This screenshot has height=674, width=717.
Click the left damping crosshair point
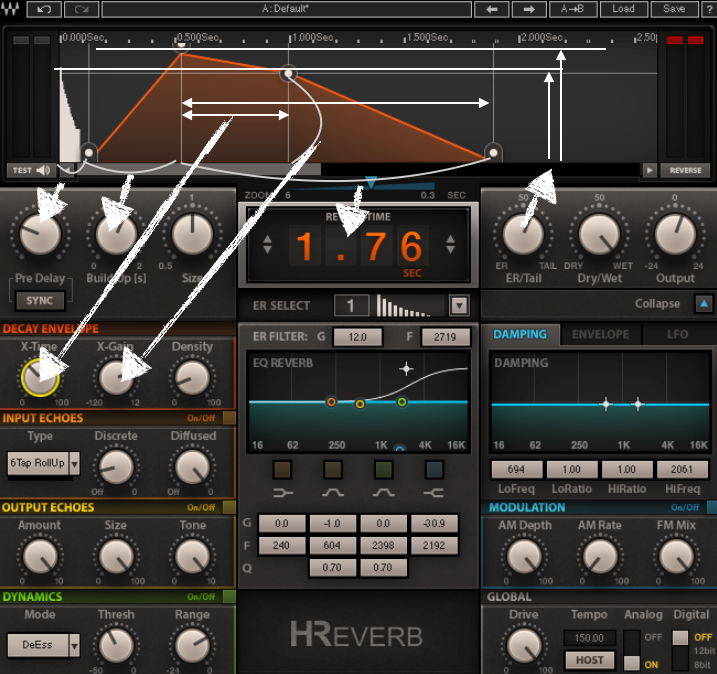pos(606,404)
